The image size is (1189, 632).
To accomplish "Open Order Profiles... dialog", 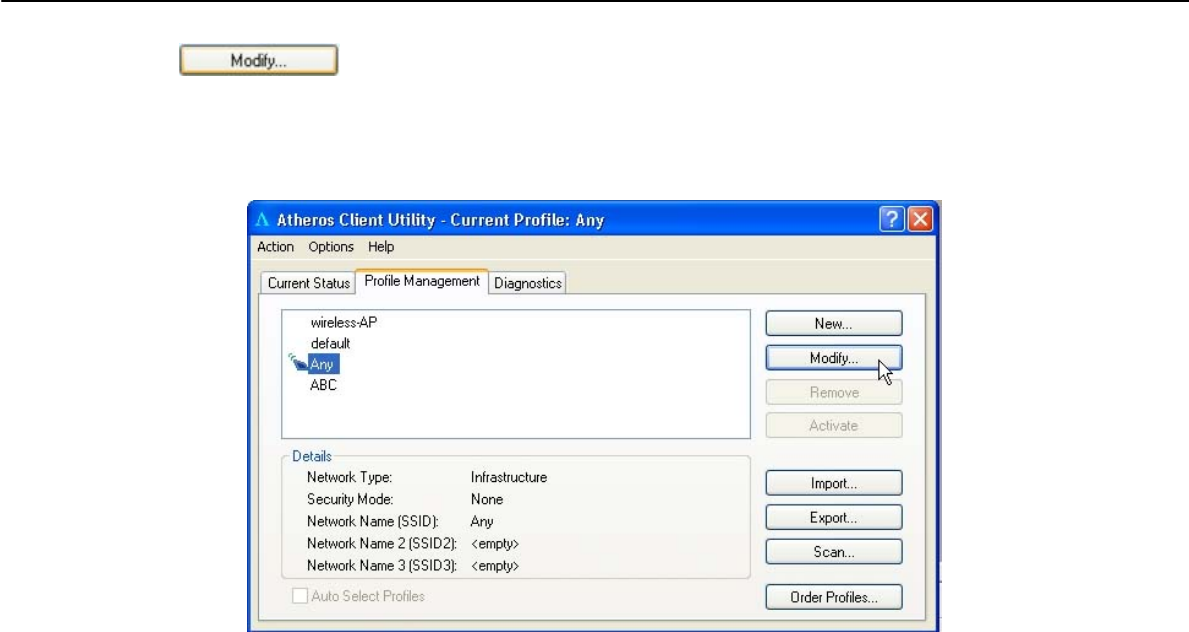I will point(833,597).
